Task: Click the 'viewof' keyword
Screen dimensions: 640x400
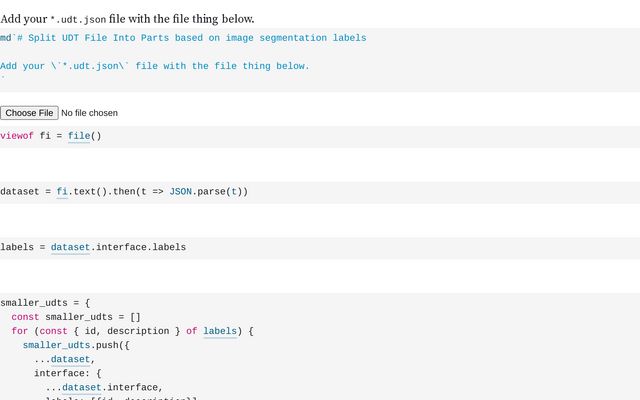Action: [17, 136]
